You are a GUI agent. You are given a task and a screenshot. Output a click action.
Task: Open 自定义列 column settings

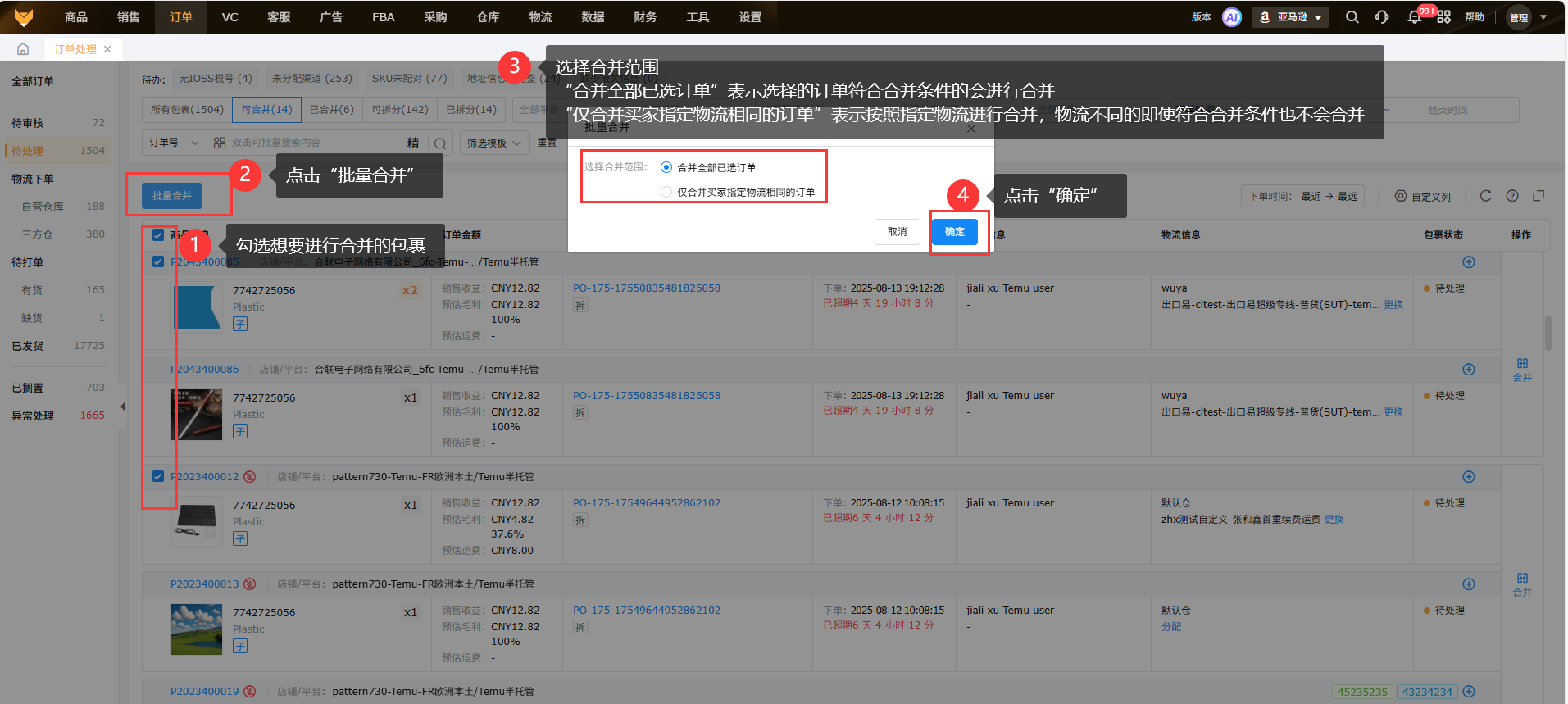tap(1423, 197)
